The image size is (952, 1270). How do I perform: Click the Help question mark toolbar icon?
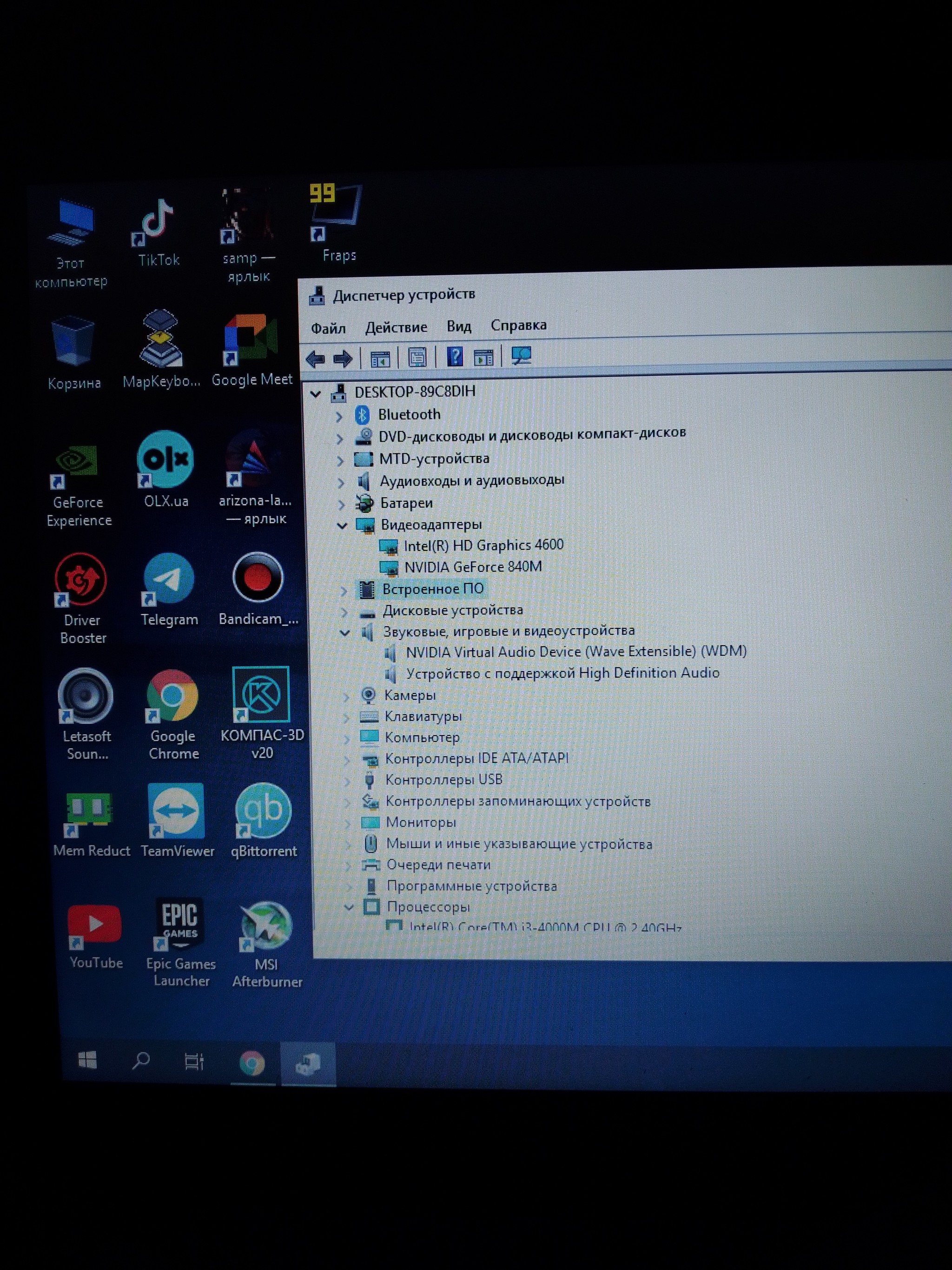[x=455, y=357]
